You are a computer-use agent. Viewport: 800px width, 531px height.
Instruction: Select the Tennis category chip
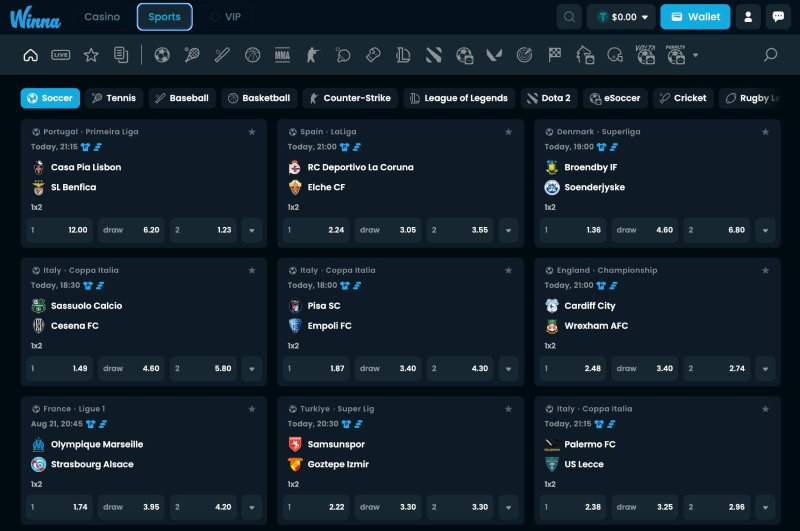tap(114, 98)
